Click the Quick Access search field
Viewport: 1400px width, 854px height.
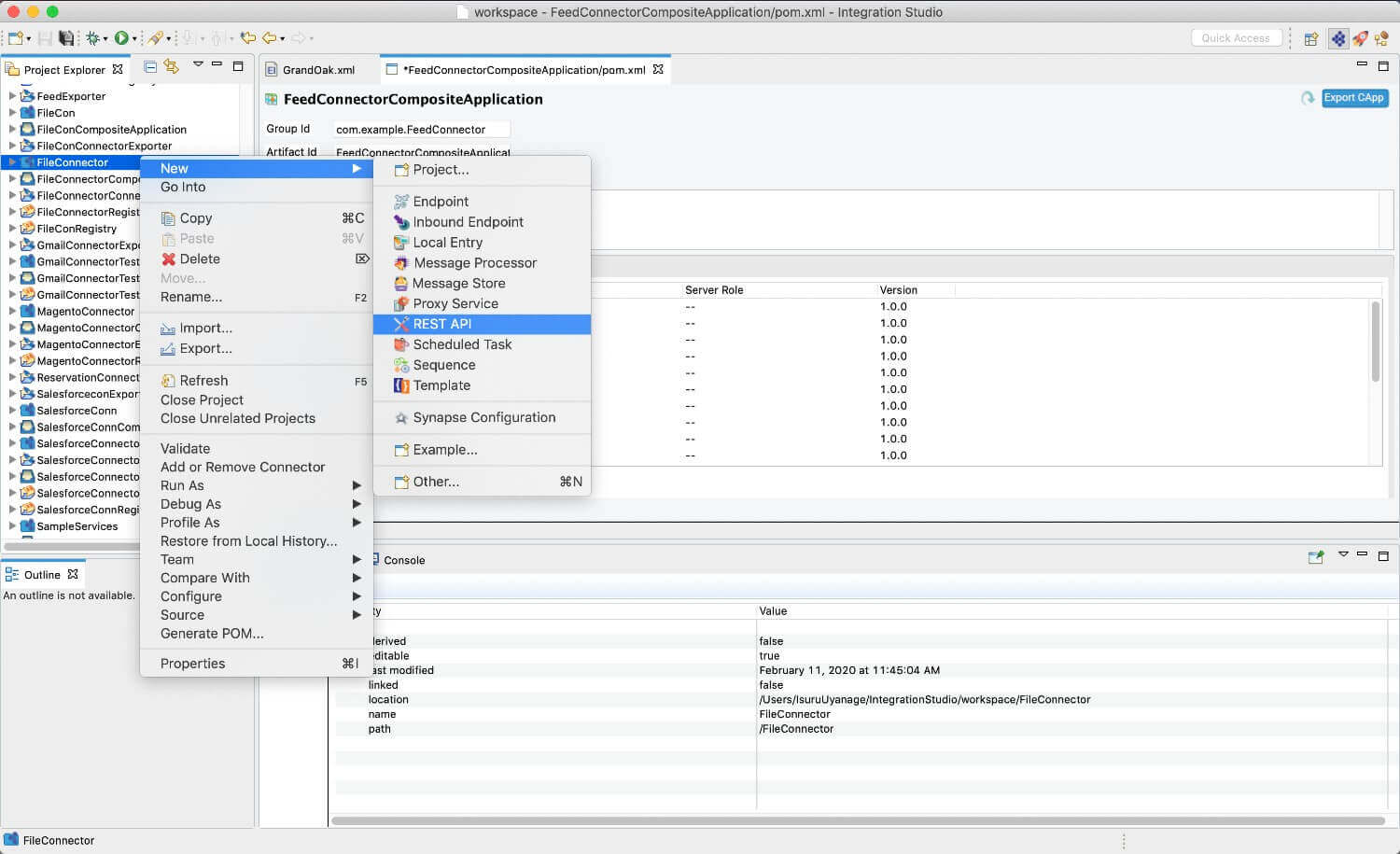(x=1235, y=38)
